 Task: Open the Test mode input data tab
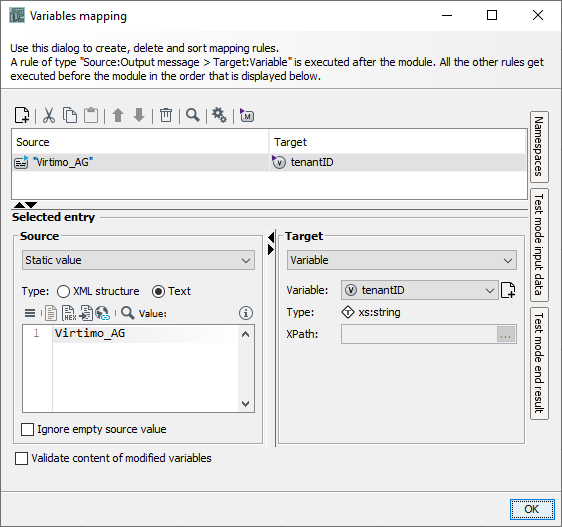pos(539,245)
